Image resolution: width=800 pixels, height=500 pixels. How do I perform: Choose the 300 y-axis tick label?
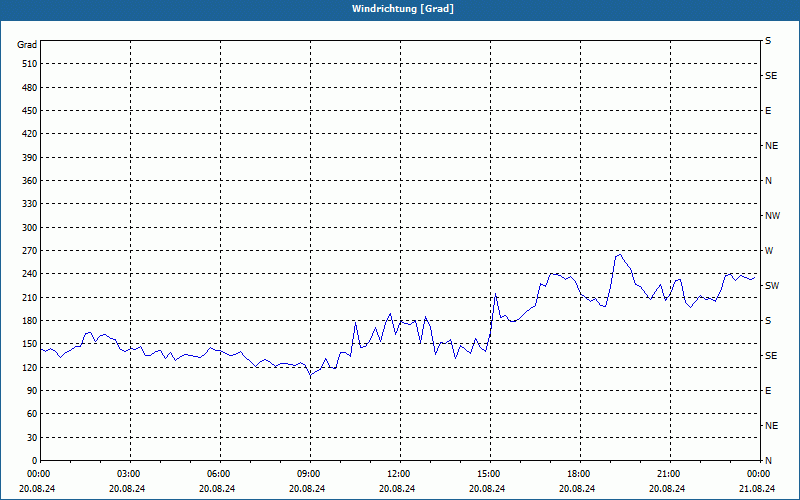pyautogui.click(x=30, y=228)
